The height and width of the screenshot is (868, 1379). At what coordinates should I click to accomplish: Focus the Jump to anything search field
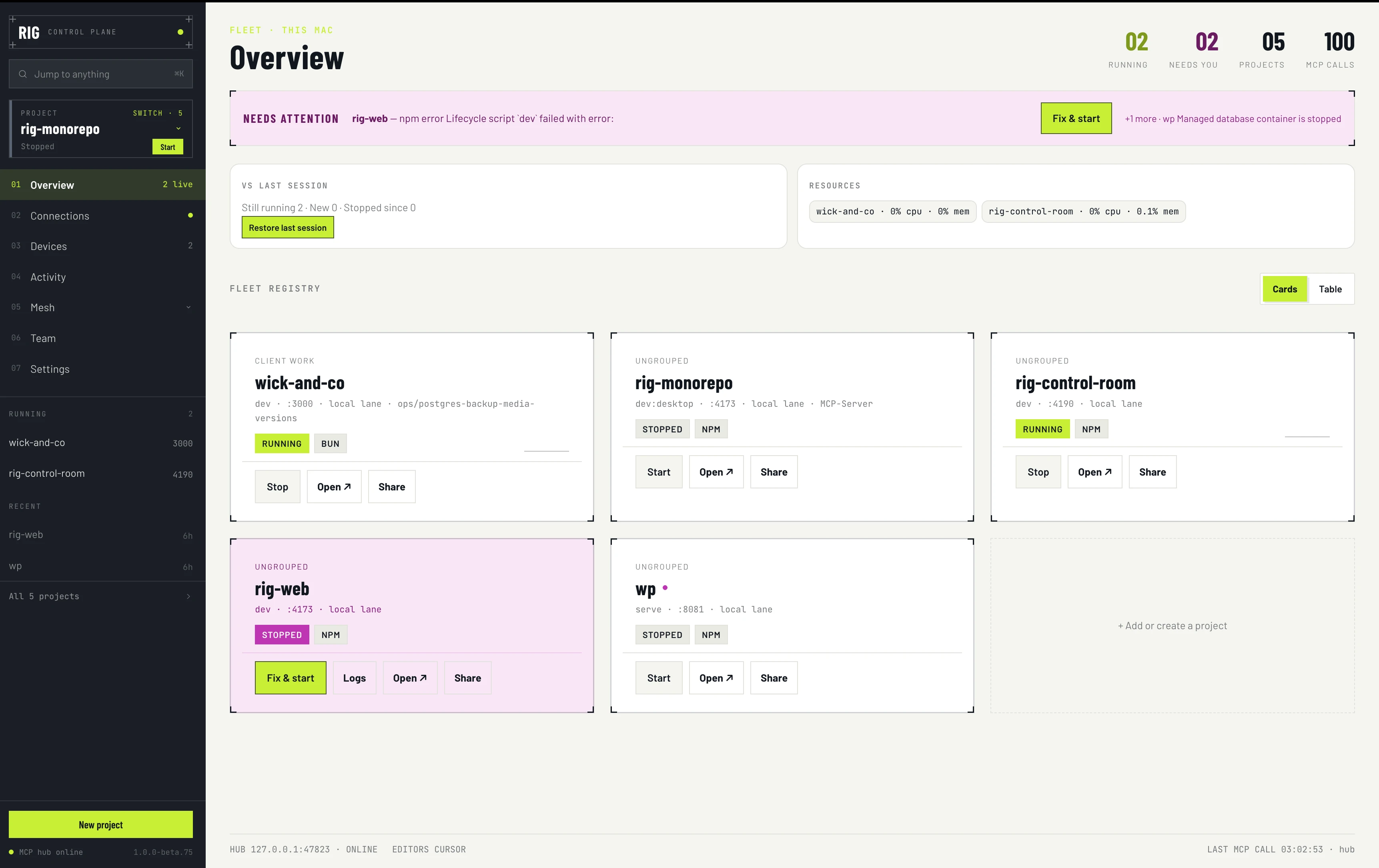click(101, 74)
